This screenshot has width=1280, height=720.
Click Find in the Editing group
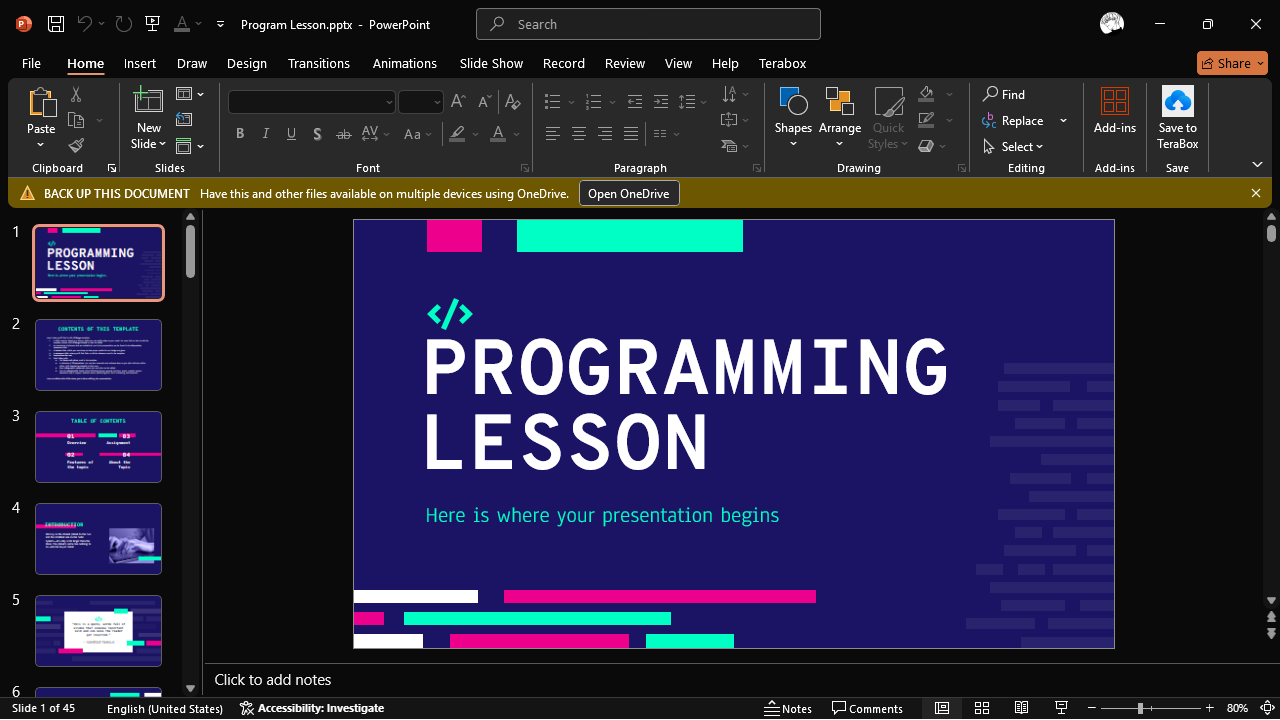click(1004, 94)
